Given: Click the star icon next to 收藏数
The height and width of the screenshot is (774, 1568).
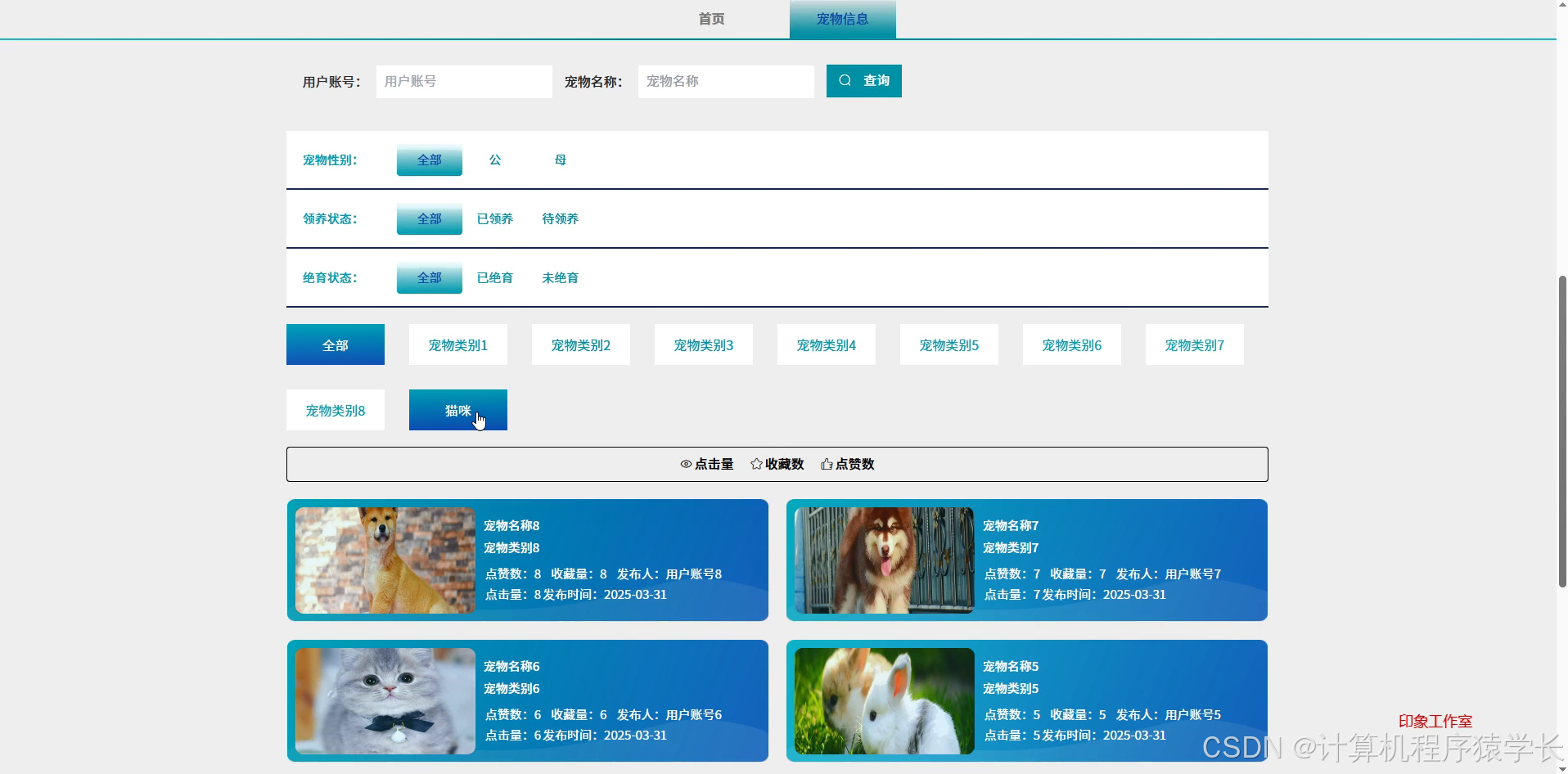Looking at the screenshot, I should click(x=755, y=464).
